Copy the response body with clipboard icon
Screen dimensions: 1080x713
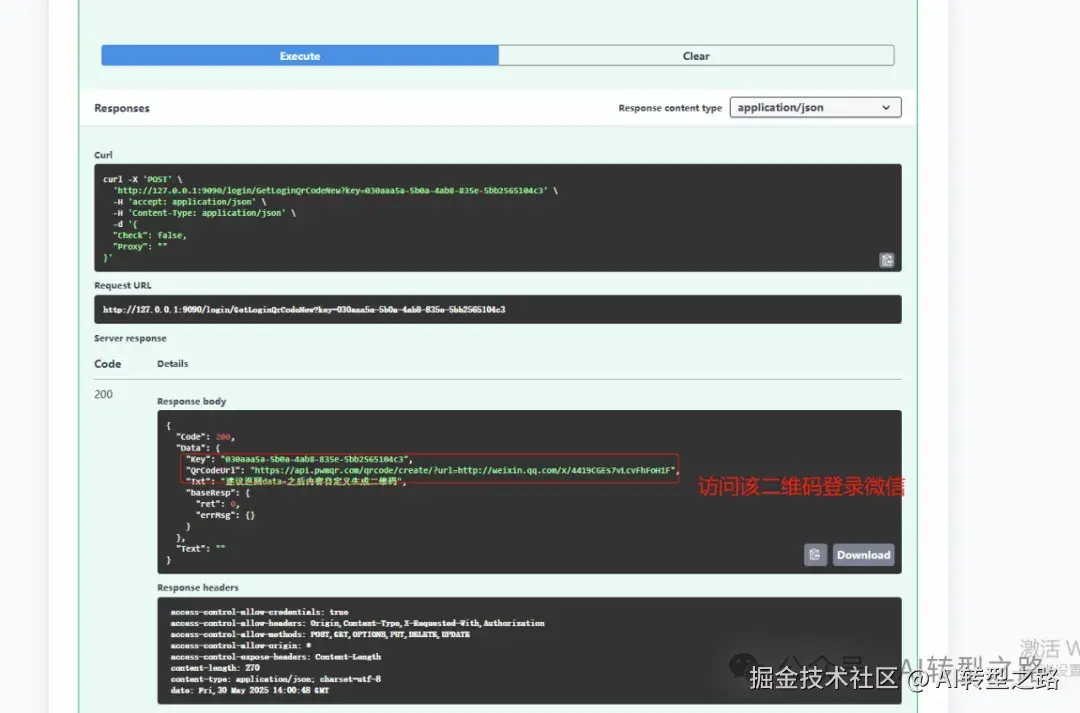point(815,555)
